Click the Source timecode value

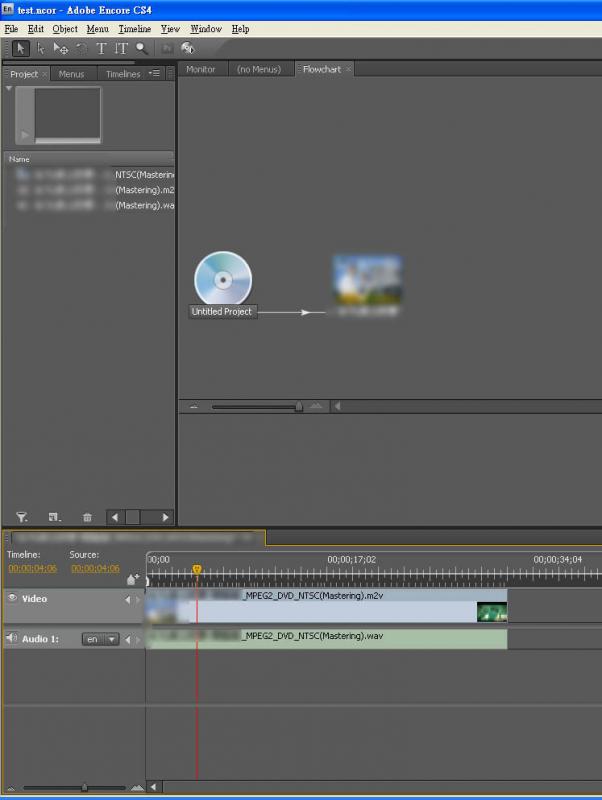(94, 568)
